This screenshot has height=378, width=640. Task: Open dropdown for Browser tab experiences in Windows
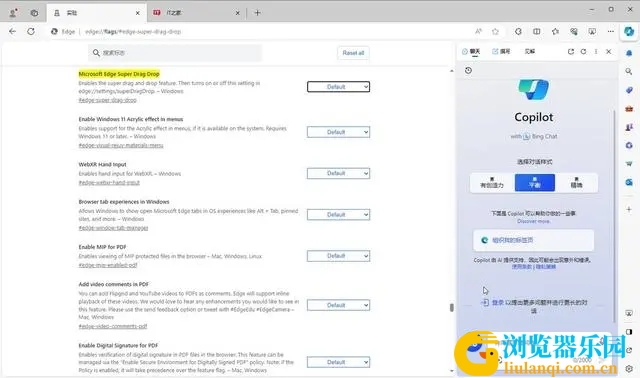pos(338,214)
